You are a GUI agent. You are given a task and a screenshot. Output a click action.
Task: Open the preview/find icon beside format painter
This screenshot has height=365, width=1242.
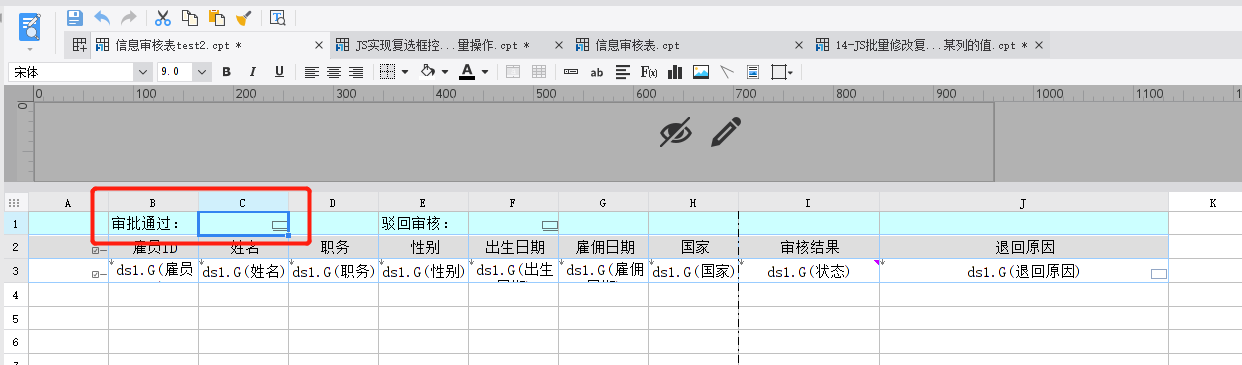coord(278,17)
